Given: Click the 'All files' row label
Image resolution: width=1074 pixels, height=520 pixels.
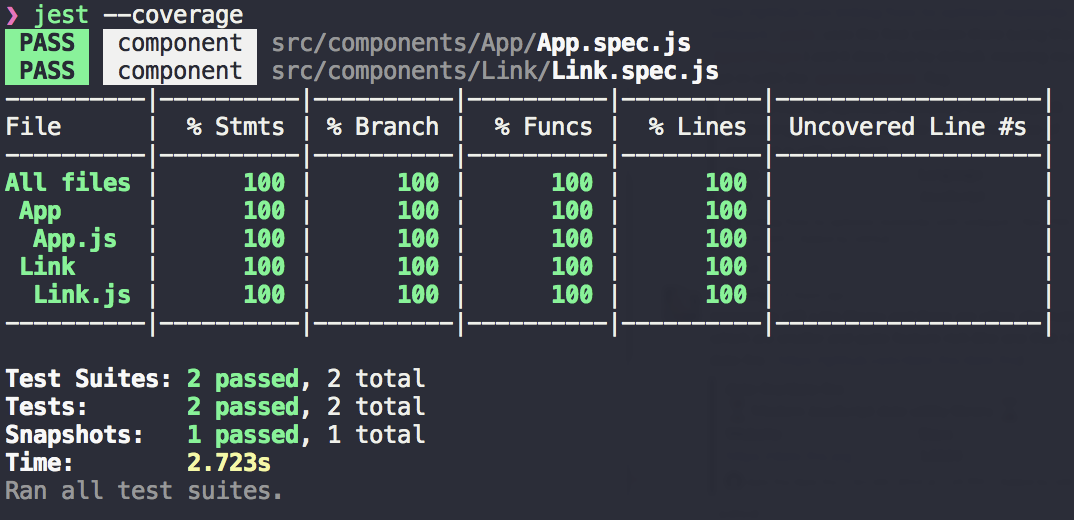Looking at the screenshot, I should coord(68,183).
